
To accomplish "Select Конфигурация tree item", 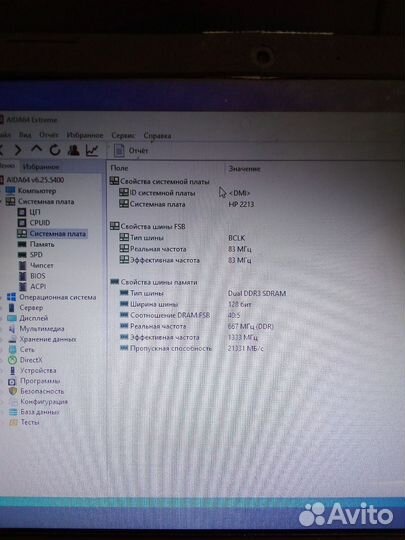I will pyautogui.click(x=44, y=402).
